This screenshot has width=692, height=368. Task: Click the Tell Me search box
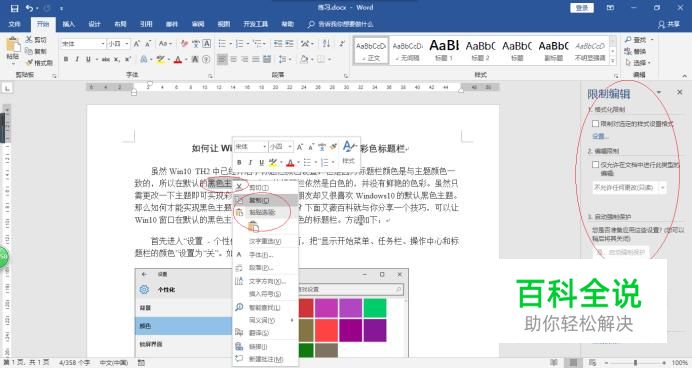click(x=341, y=24)
